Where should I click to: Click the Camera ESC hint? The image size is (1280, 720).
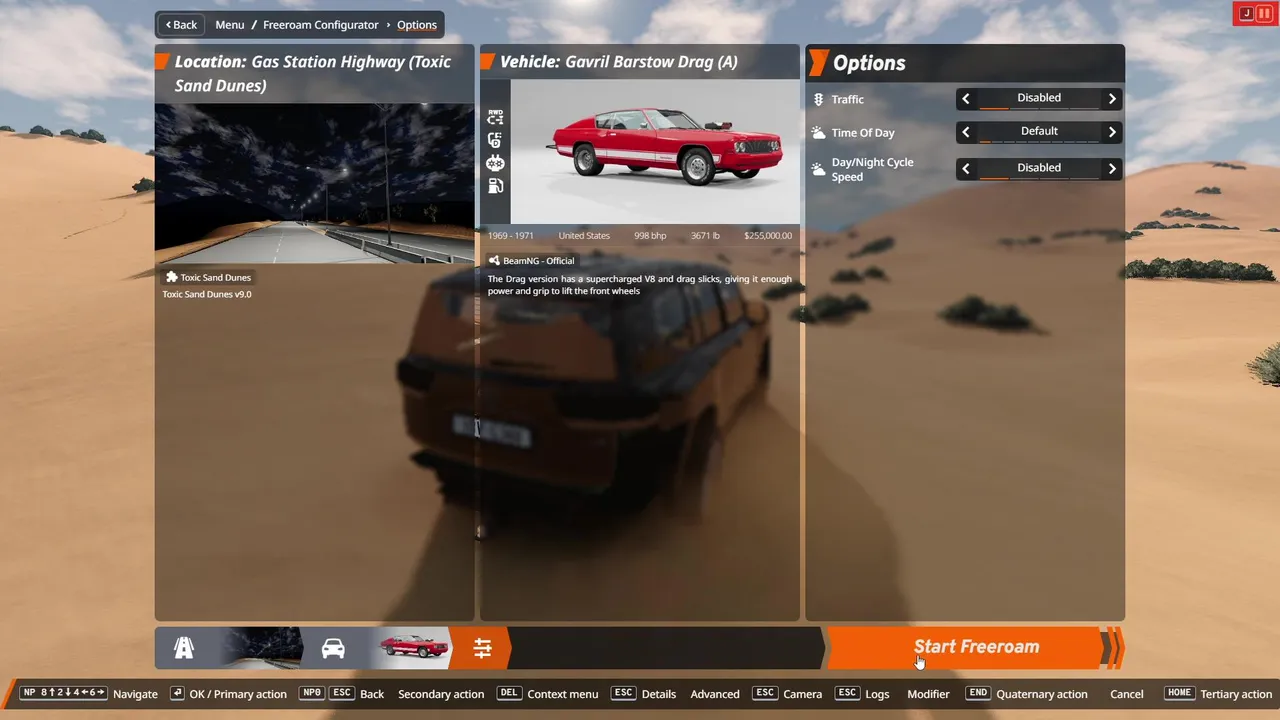coord(787,693)
